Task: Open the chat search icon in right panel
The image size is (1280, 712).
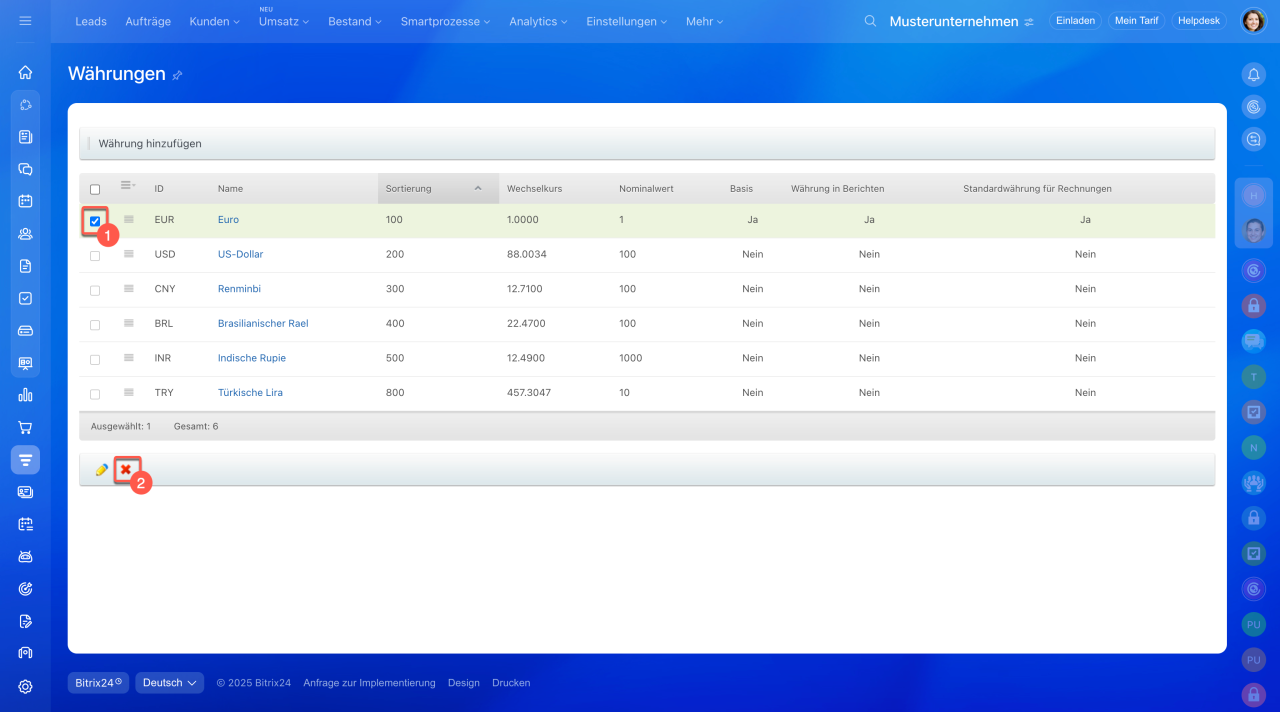Action: click(1253, 139)
